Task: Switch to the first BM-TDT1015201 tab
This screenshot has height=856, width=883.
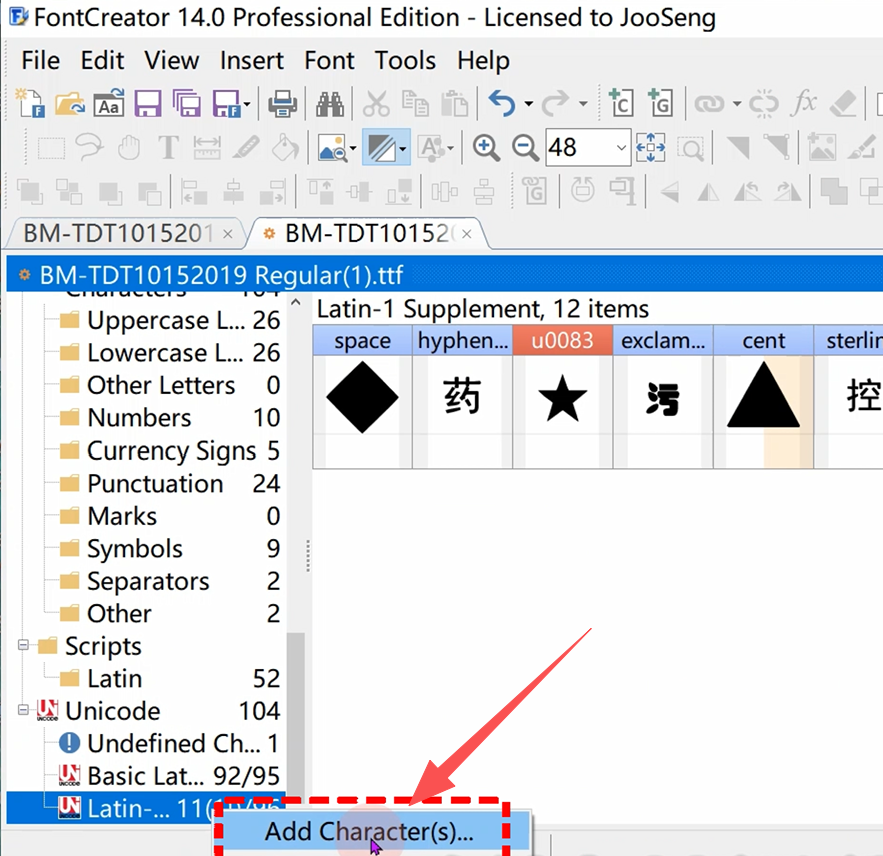Action: 118,233
